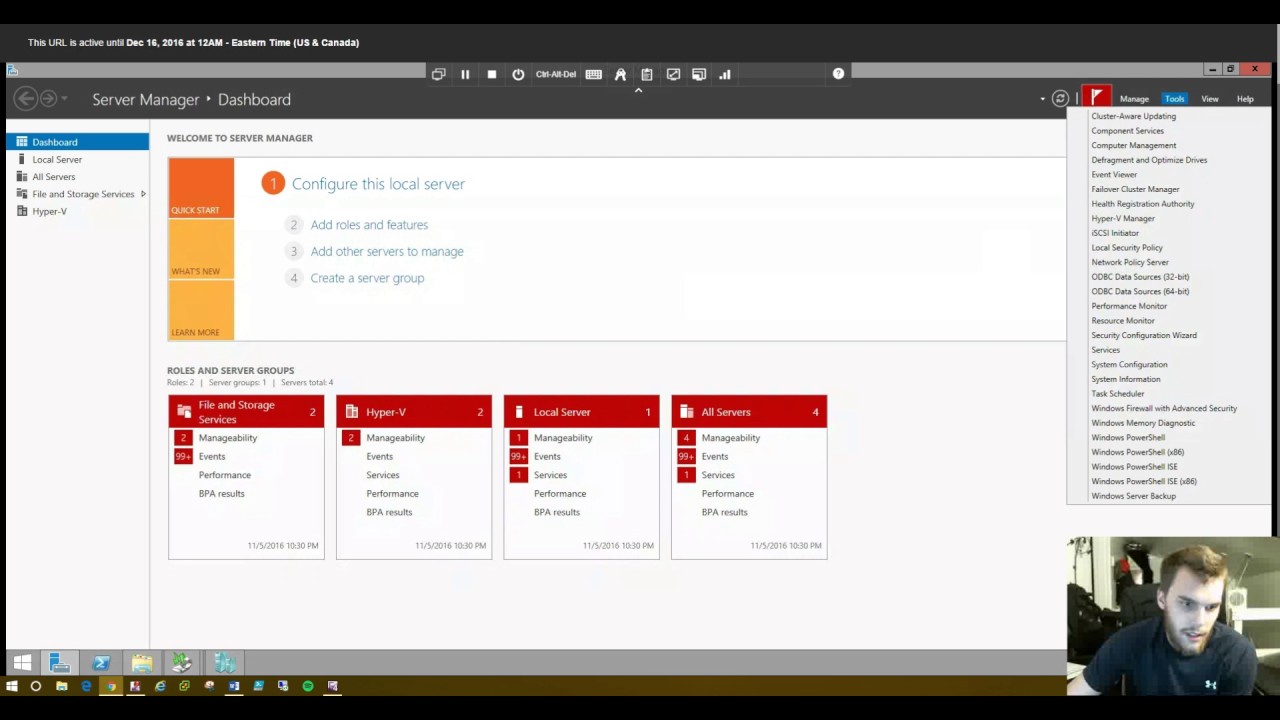1280x720 pixels.
Task: Click Server Manager icon in the remote taskbar
Action: tap(60, 662)
